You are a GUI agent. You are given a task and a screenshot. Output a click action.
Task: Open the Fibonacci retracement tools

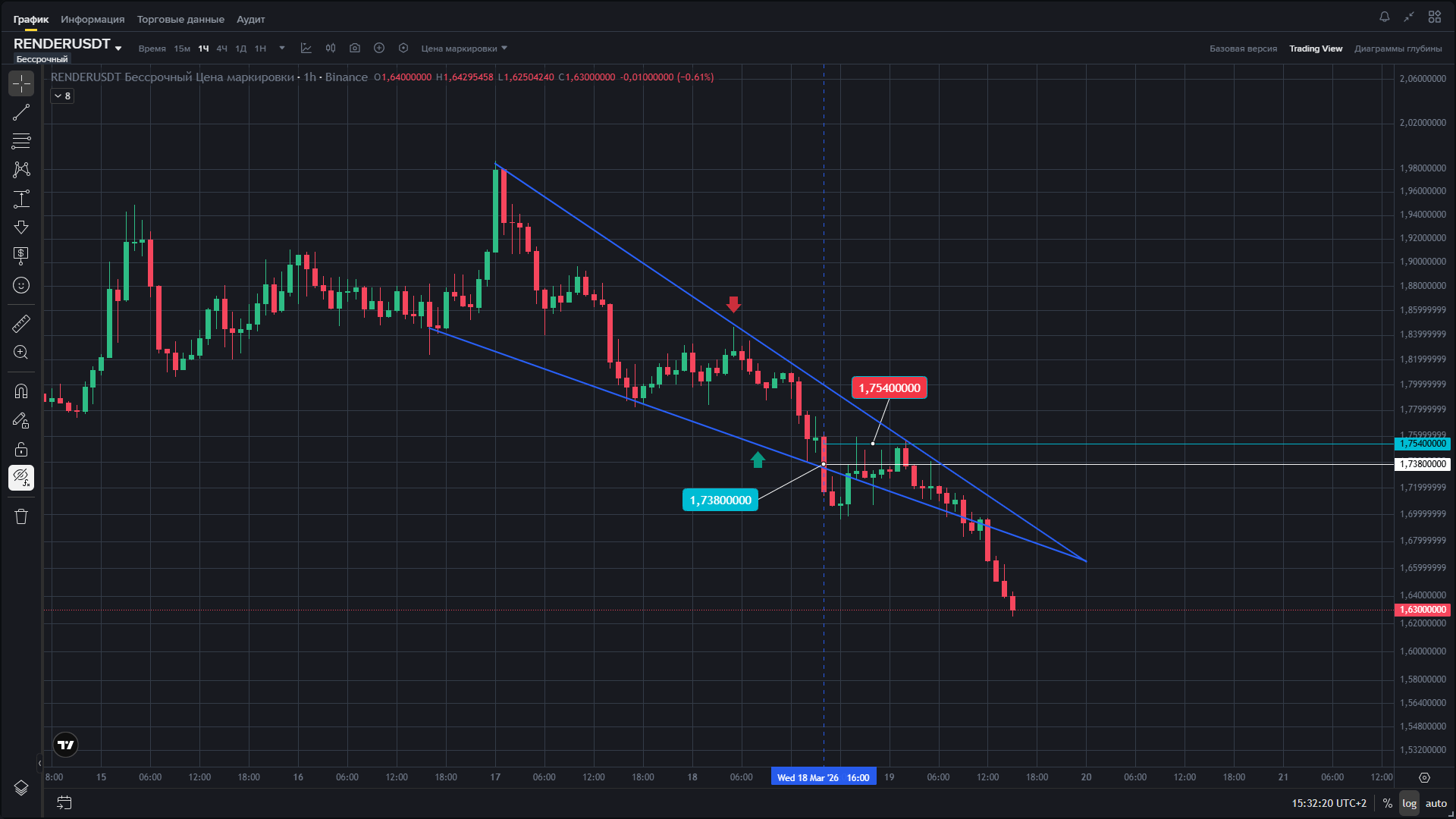(x=21, y=141)
